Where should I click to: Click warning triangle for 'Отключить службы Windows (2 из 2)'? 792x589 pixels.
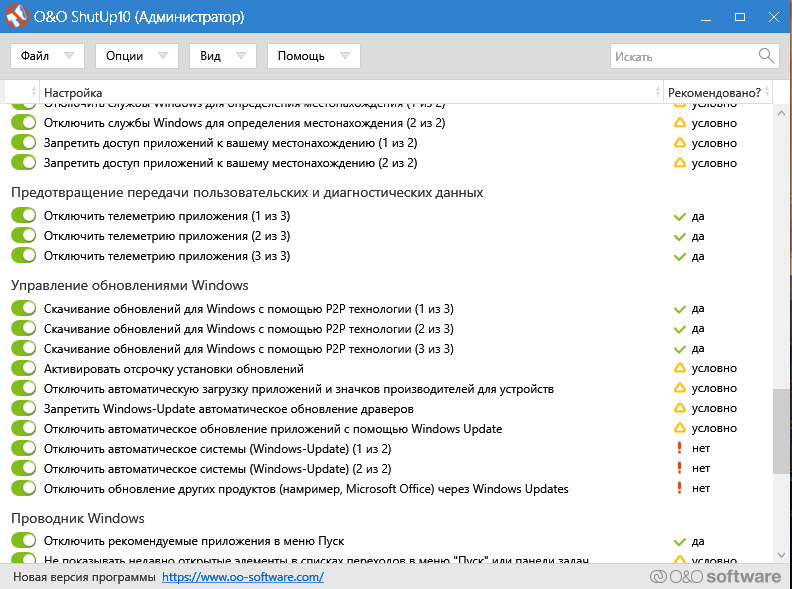click(680, 123)
